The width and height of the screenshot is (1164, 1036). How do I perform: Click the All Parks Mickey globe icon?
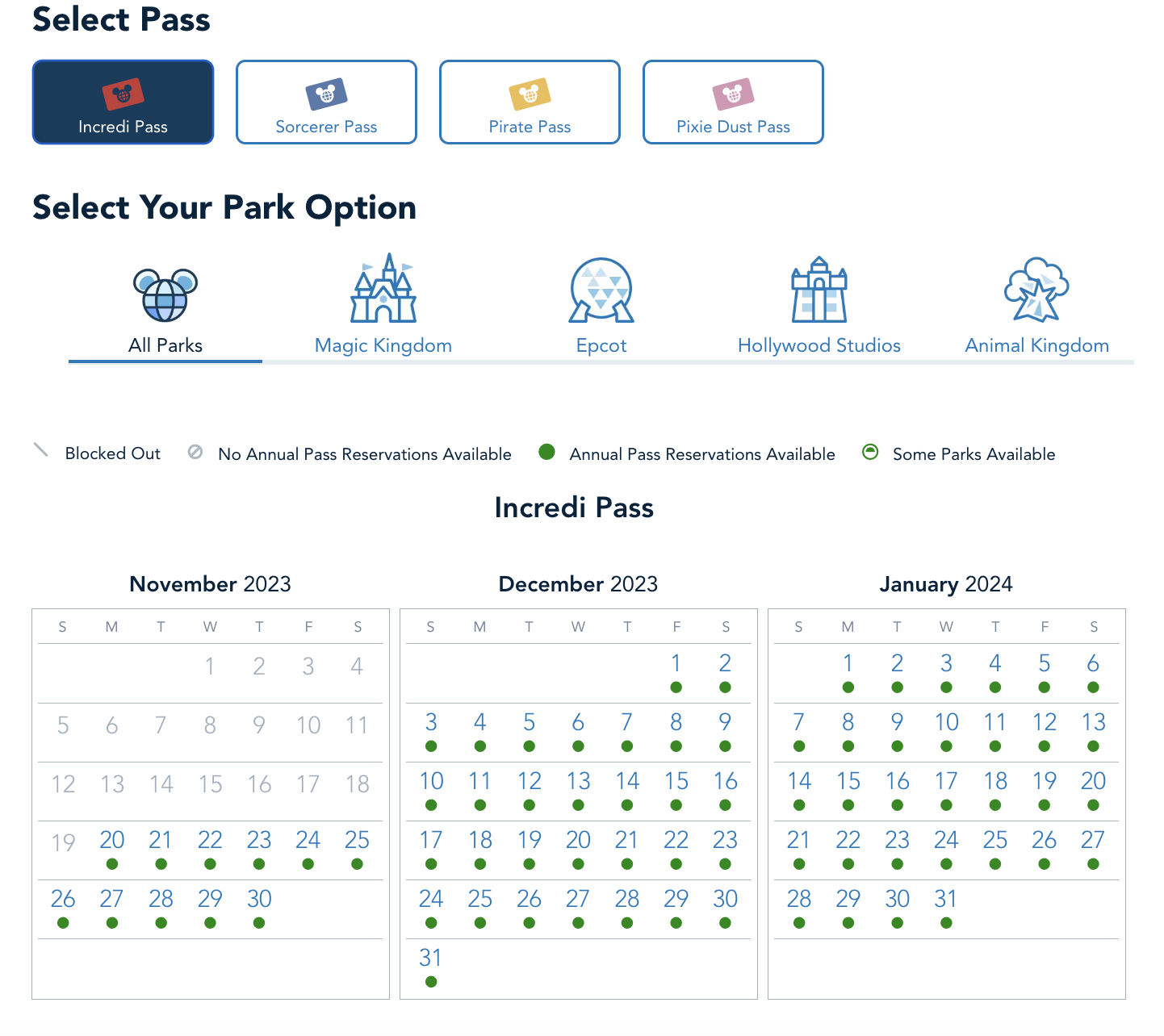165,295
